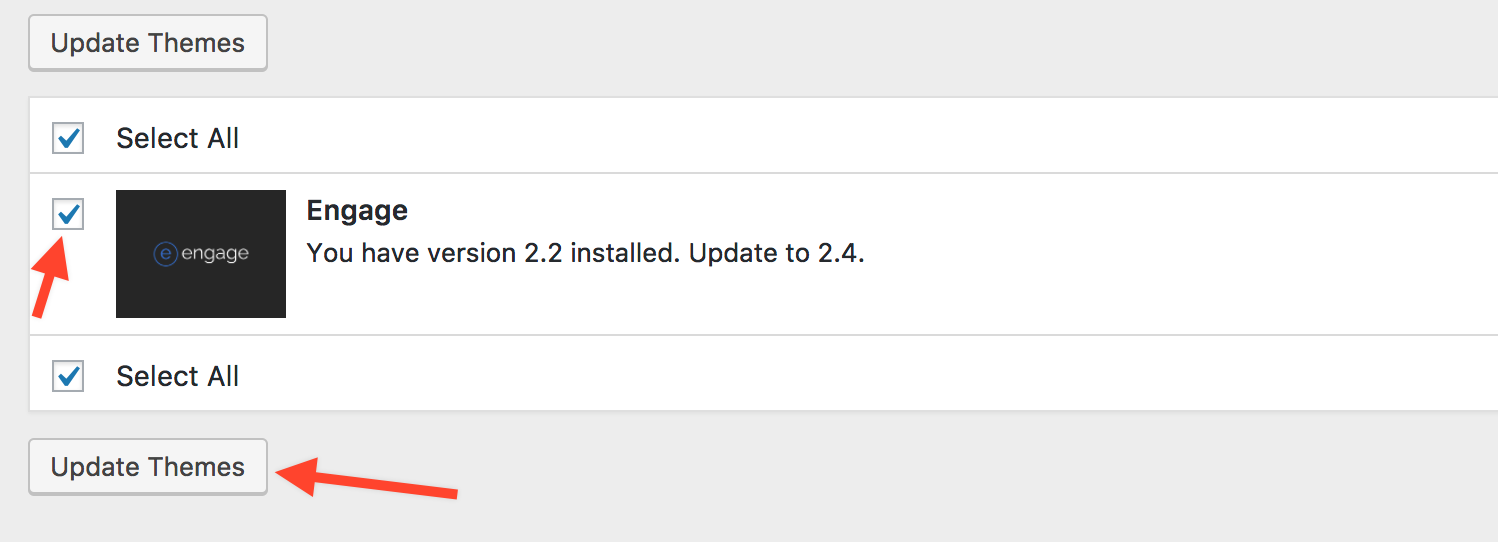Uncheck the top Select All checkbox

pyautogui.click(x=68, y=138)
